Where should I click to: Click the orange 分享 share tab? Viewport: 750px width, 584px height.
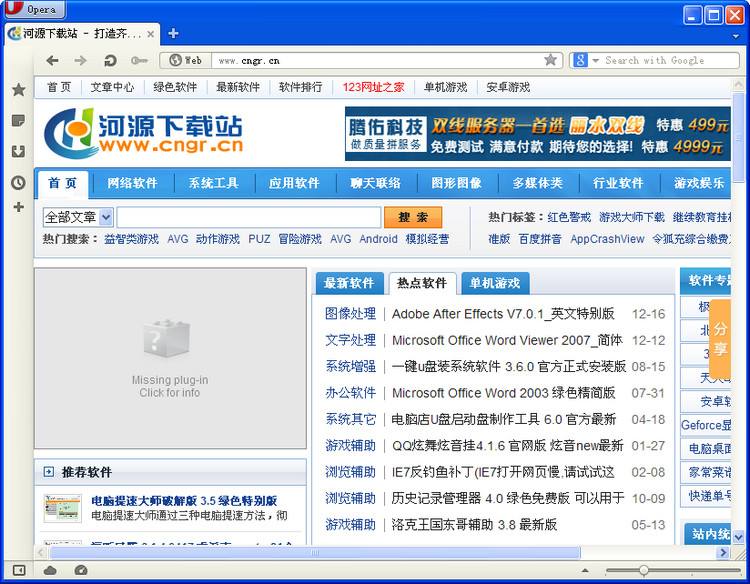click(x=720, y=338)
